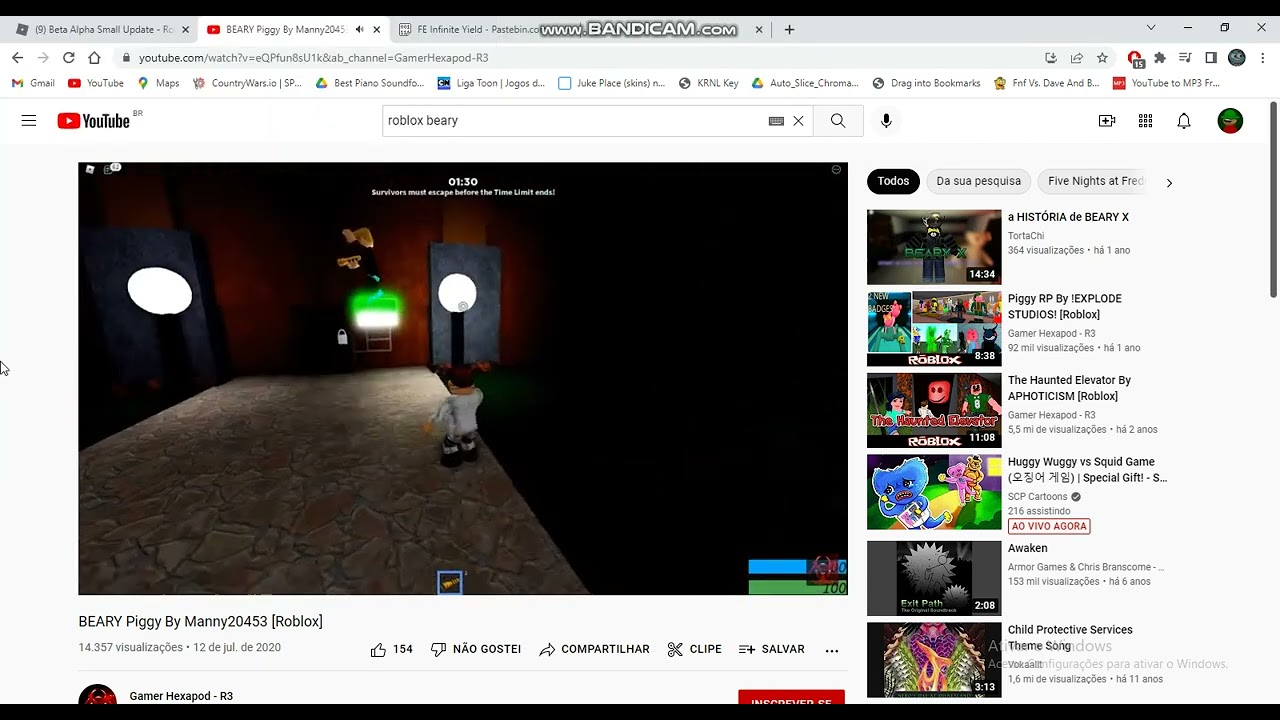Open the account avatar menu
The width and height of the screenshot is (1280, 720).
1230,121
